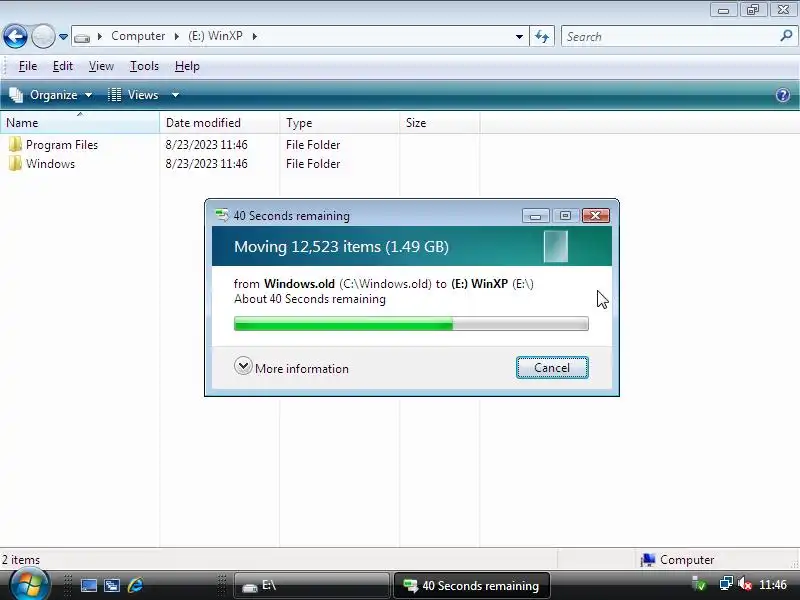Sort by Date modified column
Image resolution: width=800 pixels, height=600 pixels.
[220, 123]
